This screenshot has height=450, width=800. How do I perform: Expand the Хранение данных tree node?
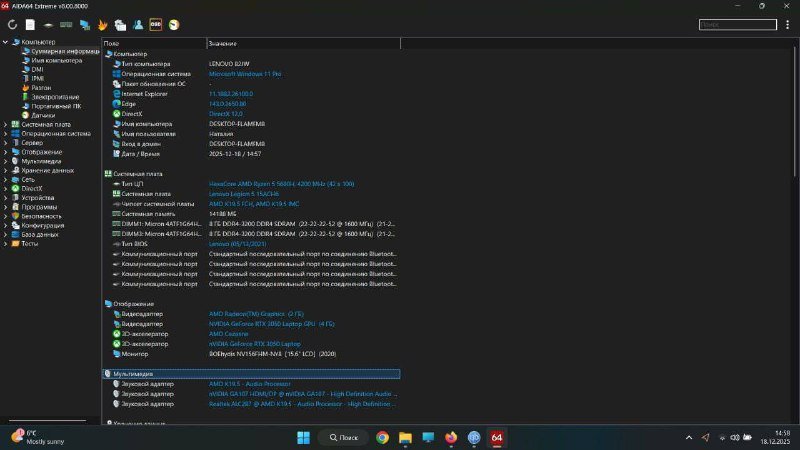6,170
